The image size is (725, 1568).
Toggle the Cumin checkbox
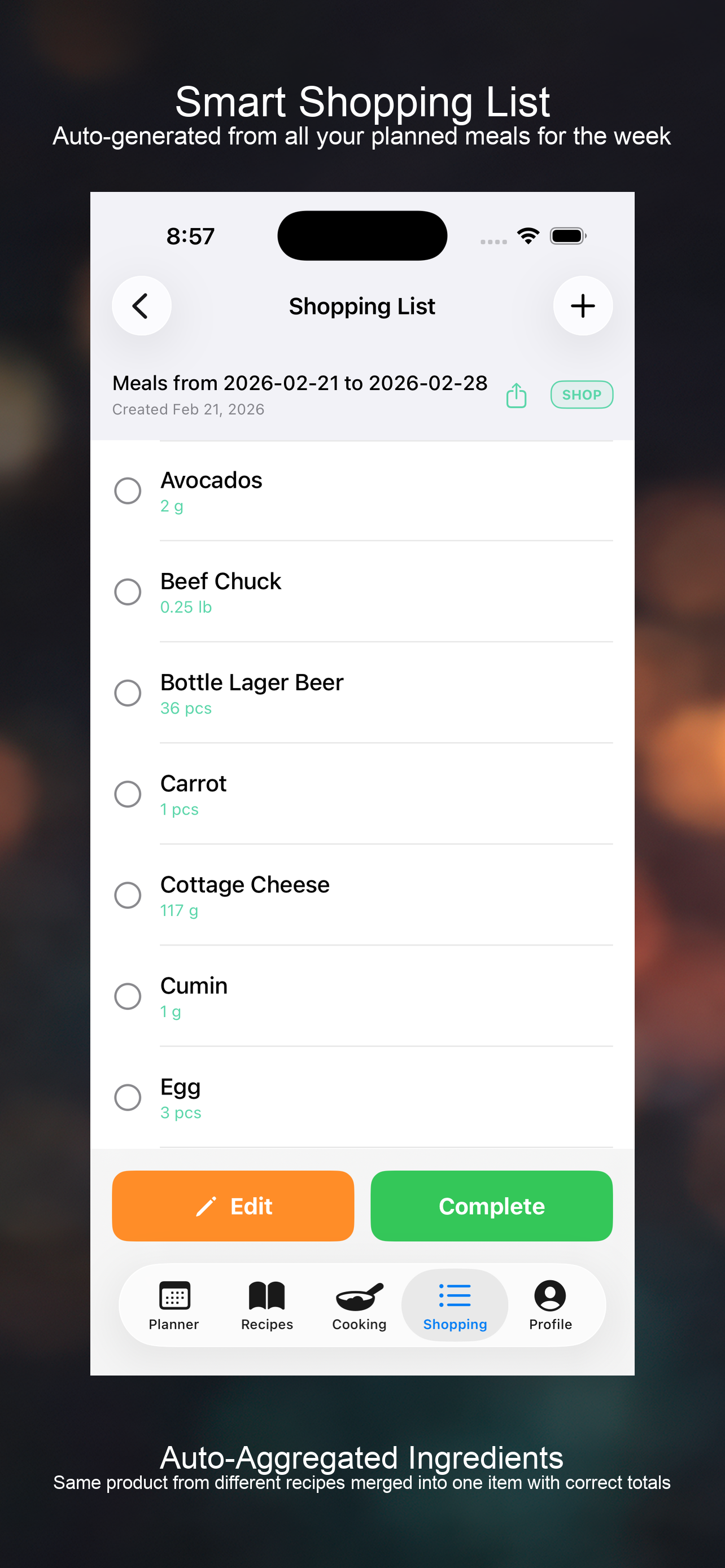click(x=128, y=996)
